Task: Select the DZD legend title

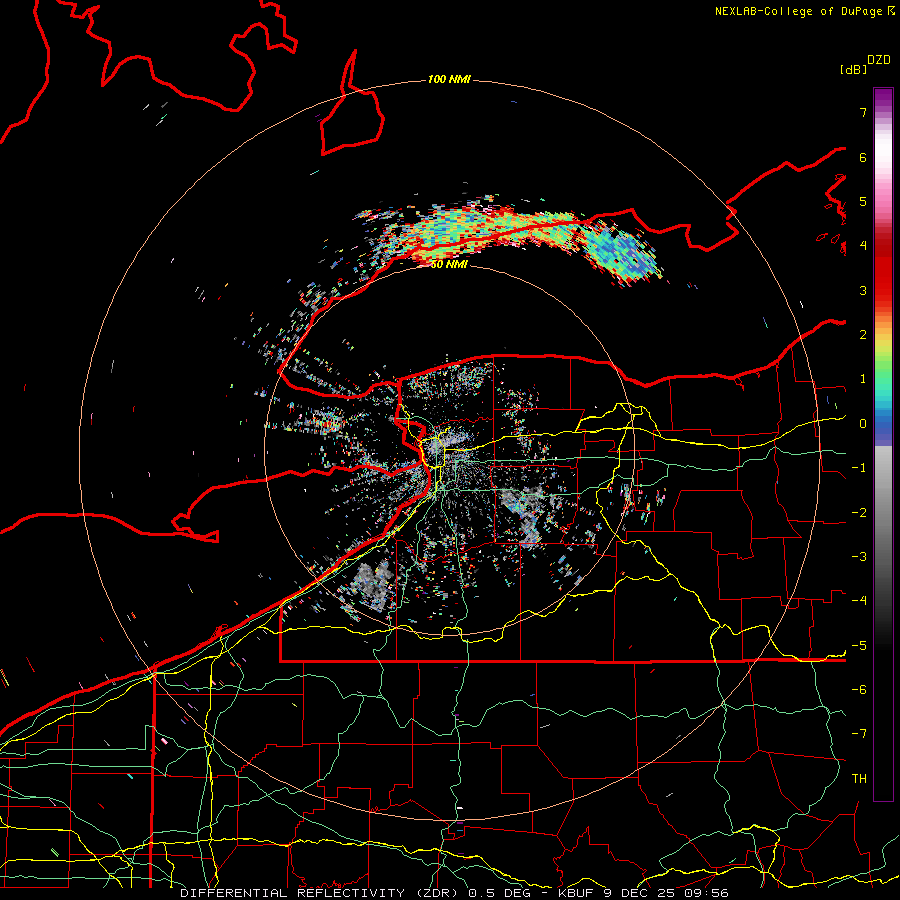Action: 879,60
